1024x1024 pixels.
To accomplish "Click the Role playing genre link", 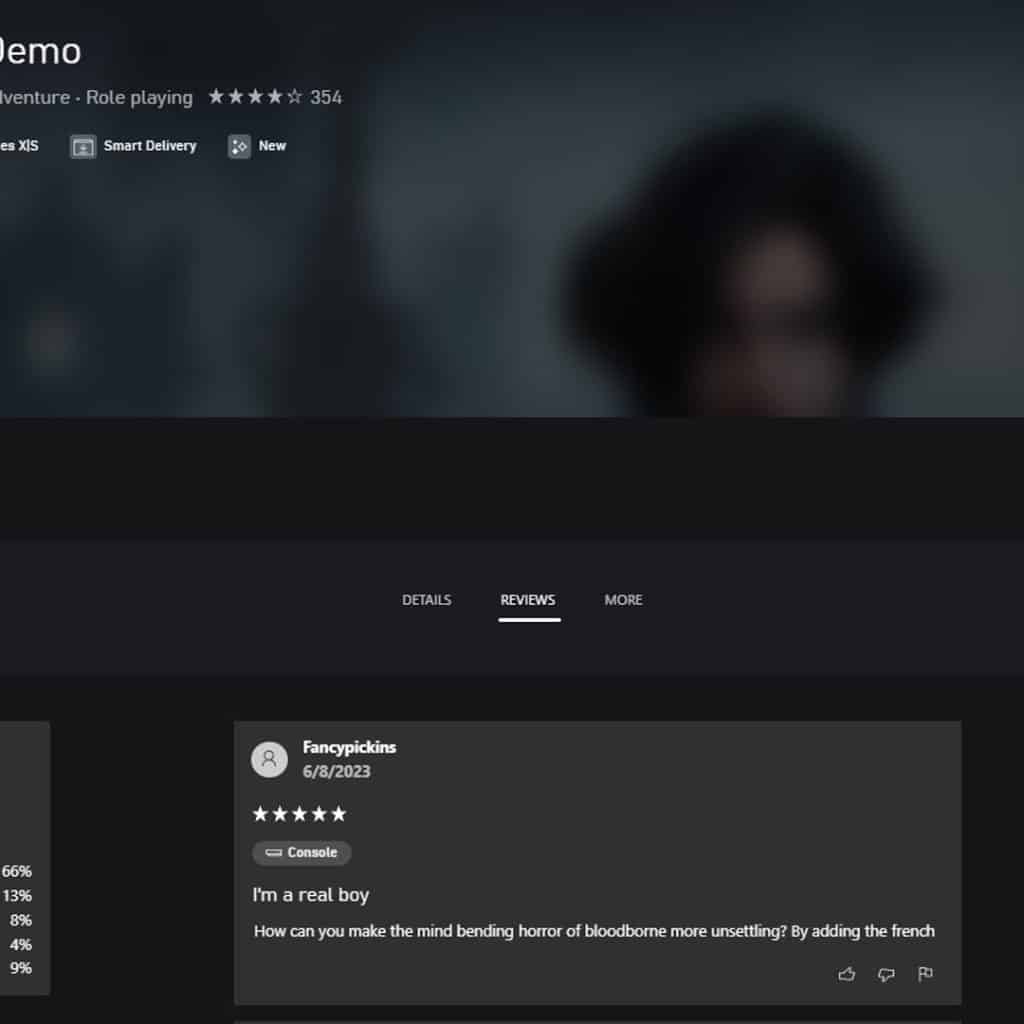I will pyautogui.click(x=139, y=97).
